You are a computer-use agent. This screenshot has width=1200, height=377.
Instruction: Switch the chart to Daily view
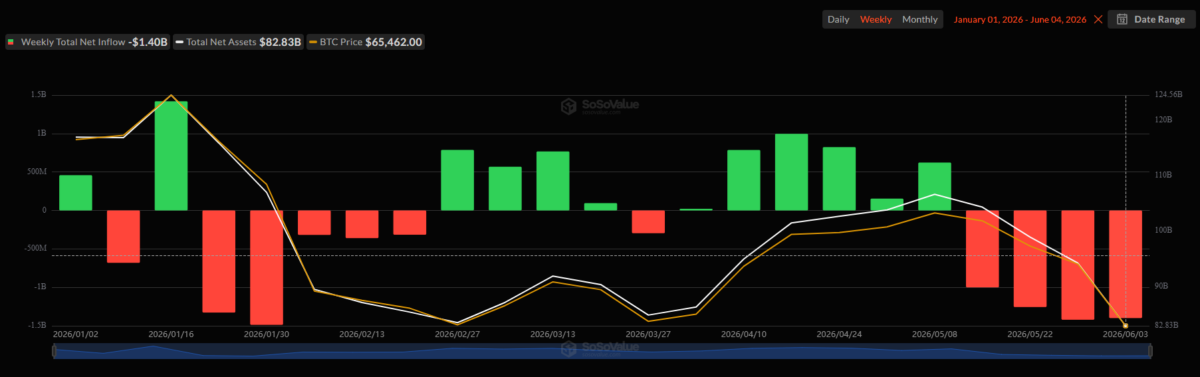(838, 19)
